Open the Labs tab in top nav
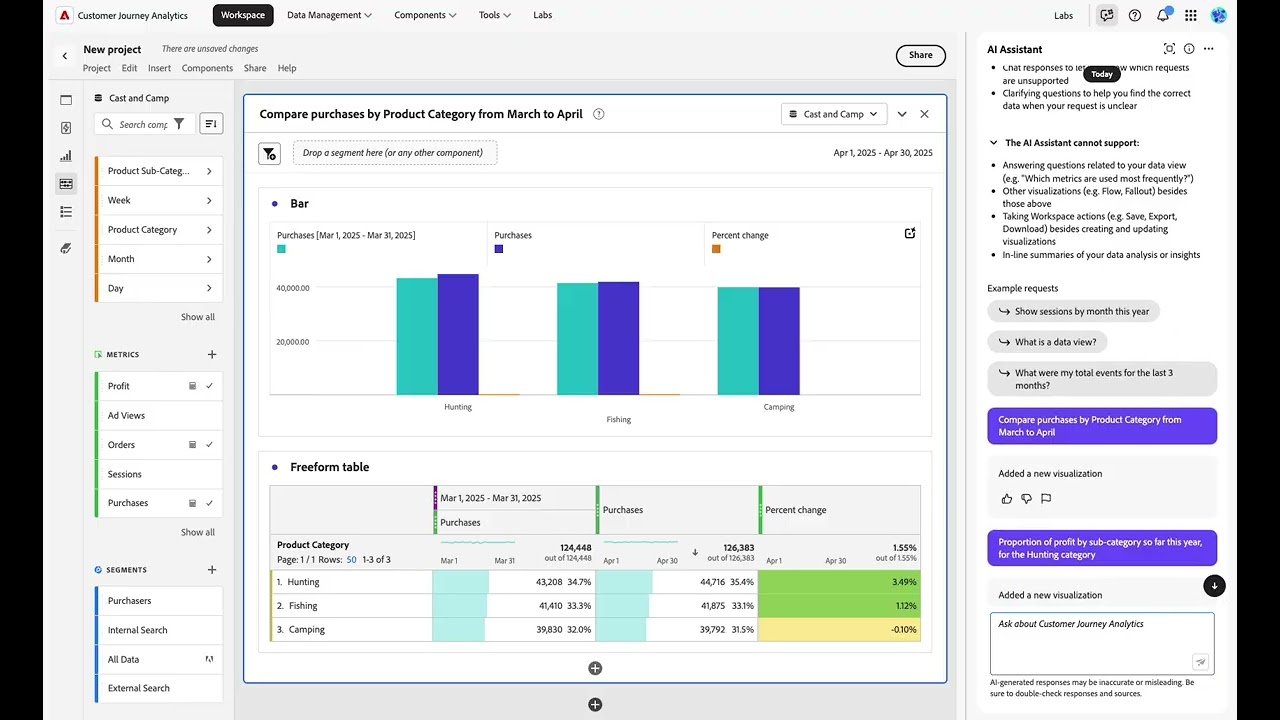The width and height of the screenshot is (1280, 720). tap(542, 15)
